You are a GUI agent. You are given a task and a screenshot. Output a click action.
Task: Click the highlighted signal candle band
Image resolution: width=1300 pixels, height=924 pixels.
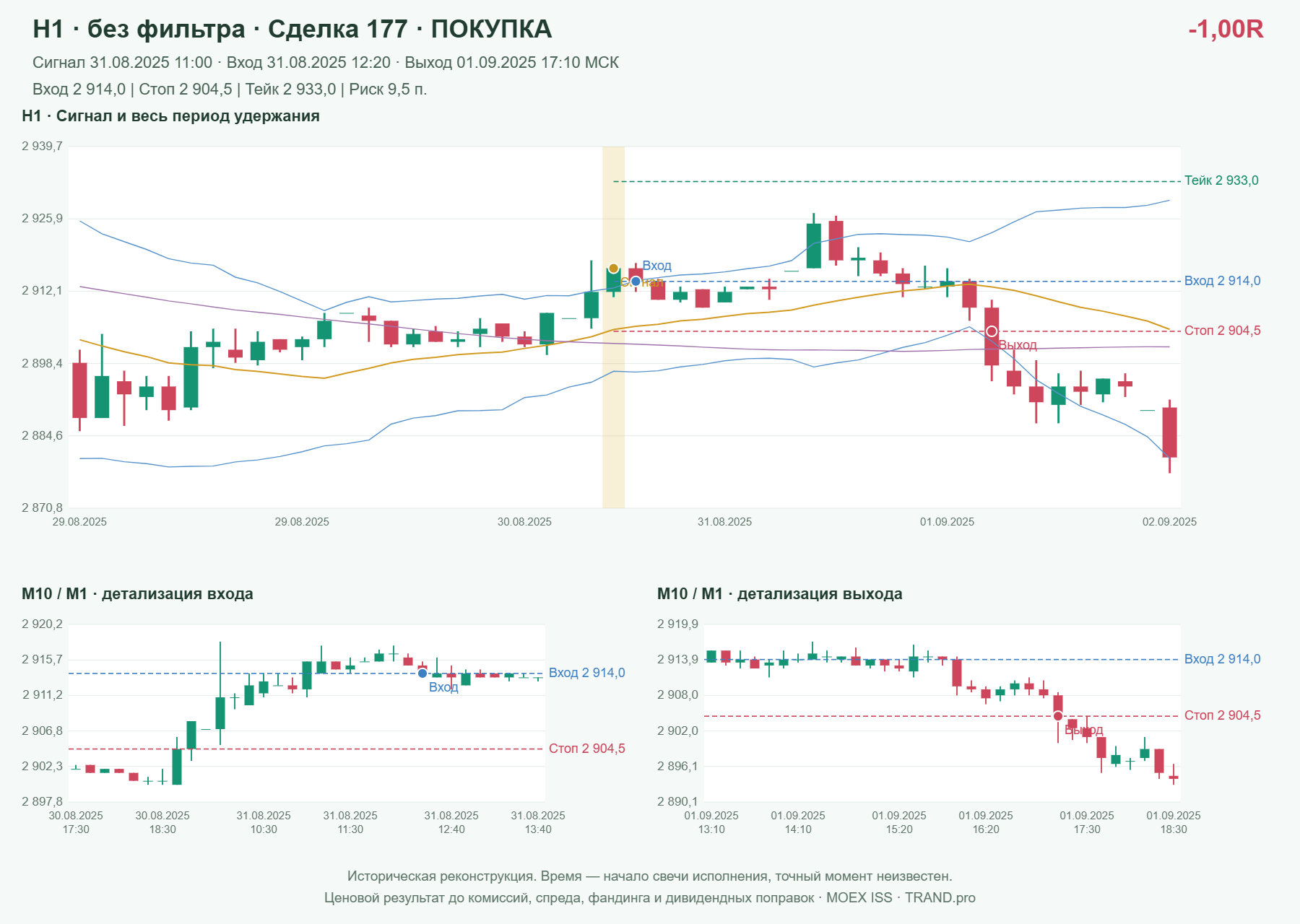(x=613, y=327)
